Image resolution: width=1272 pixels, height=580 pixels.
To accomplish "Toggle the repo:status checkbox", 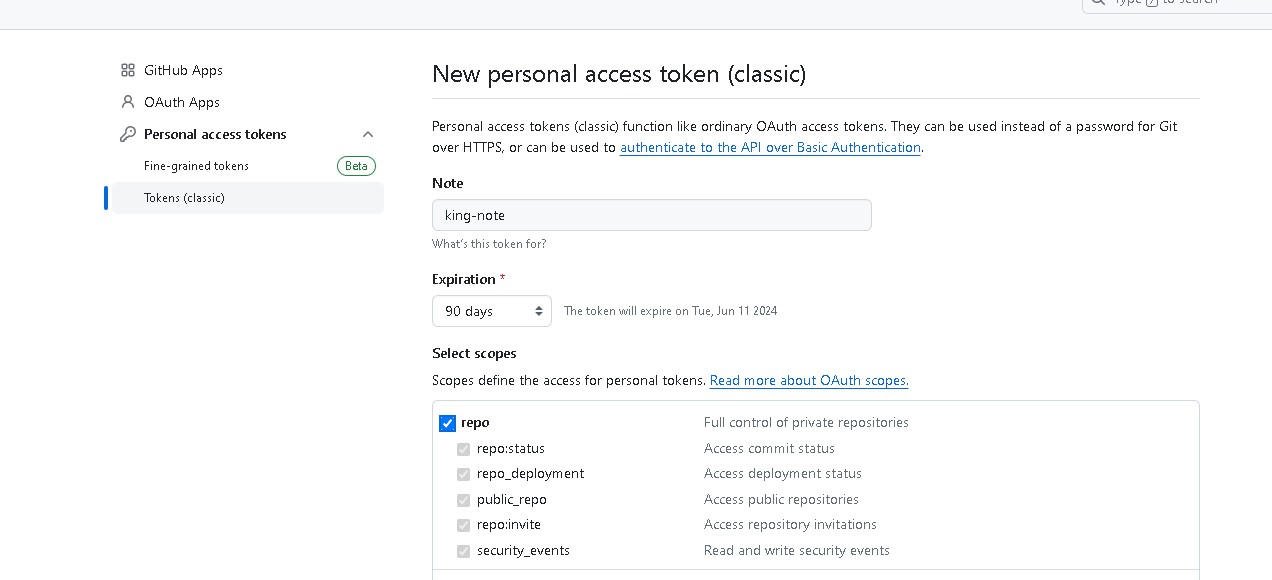I will click(463, 449).
